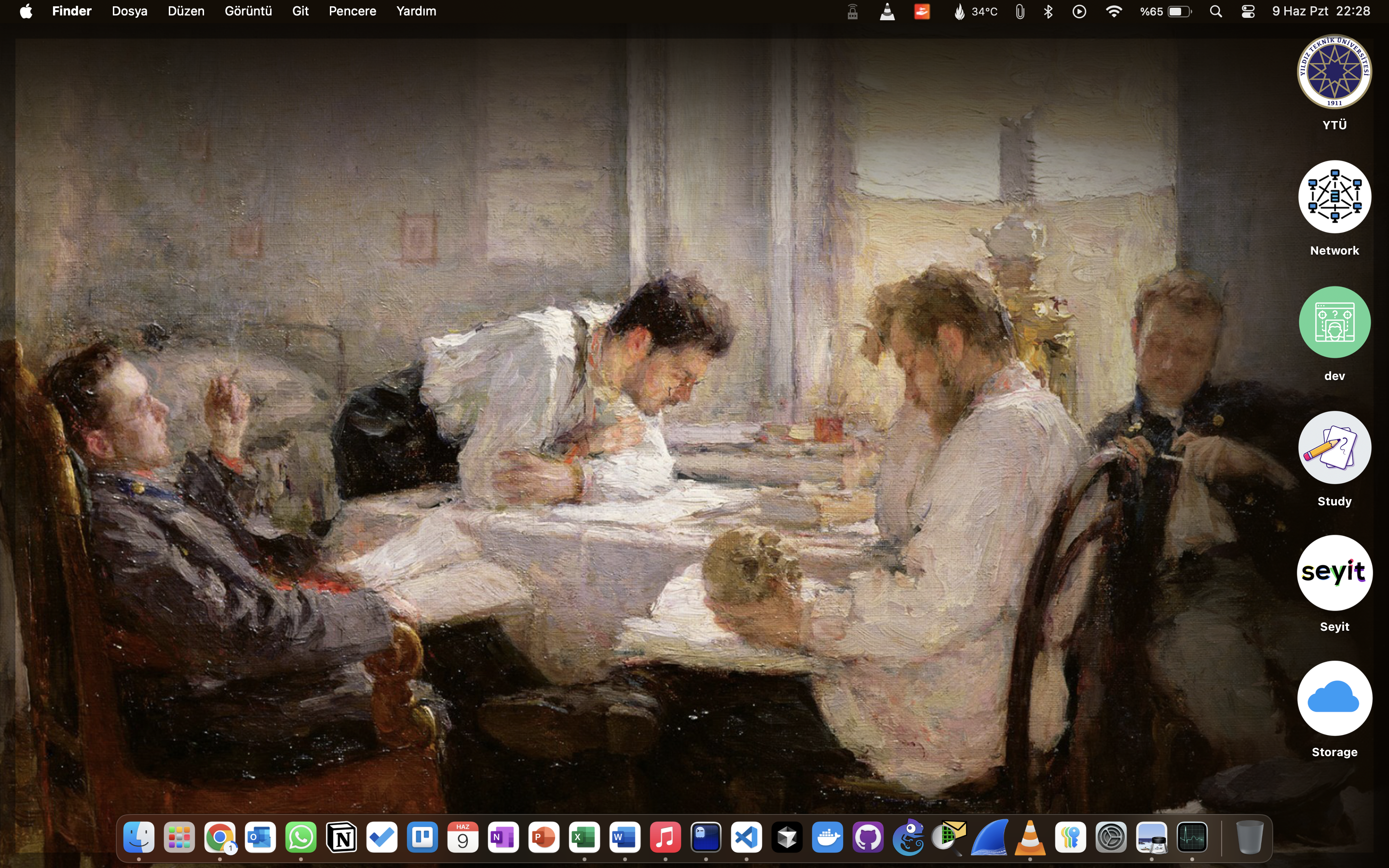Open VLC media player in Dock

click(1030, 838)
